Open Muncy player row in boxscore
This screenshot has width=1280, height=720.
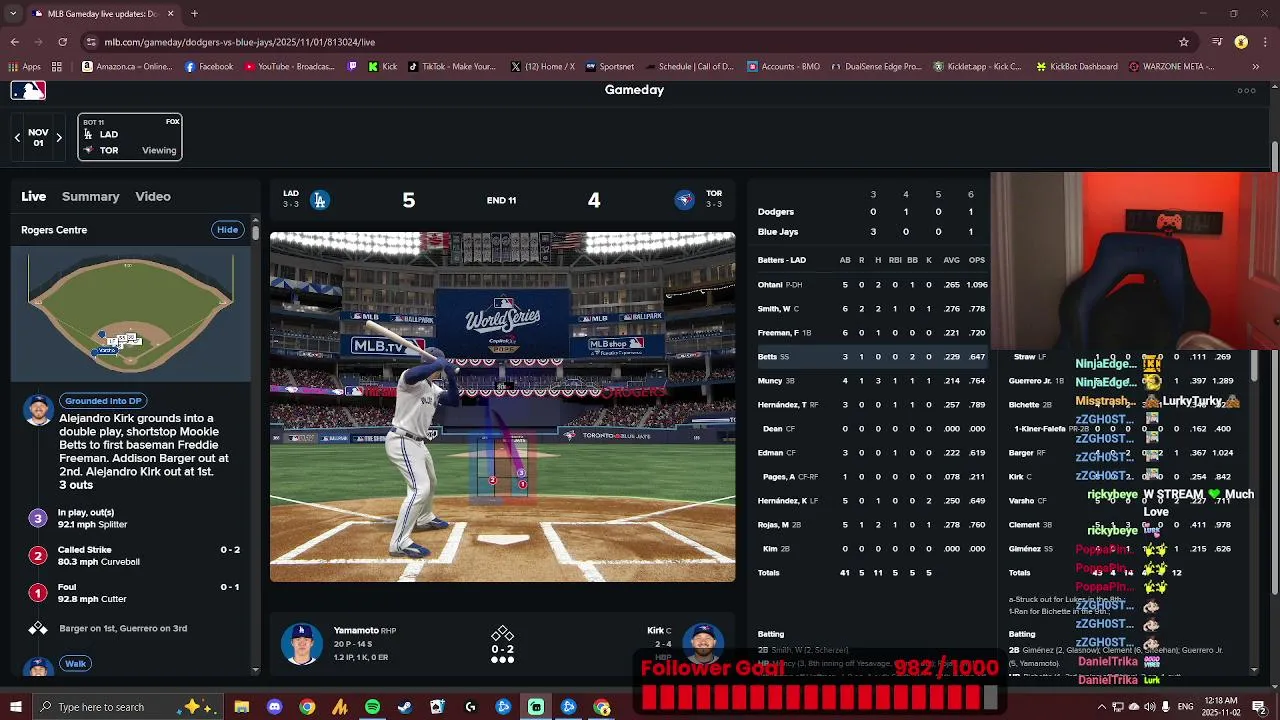[872, 381]
